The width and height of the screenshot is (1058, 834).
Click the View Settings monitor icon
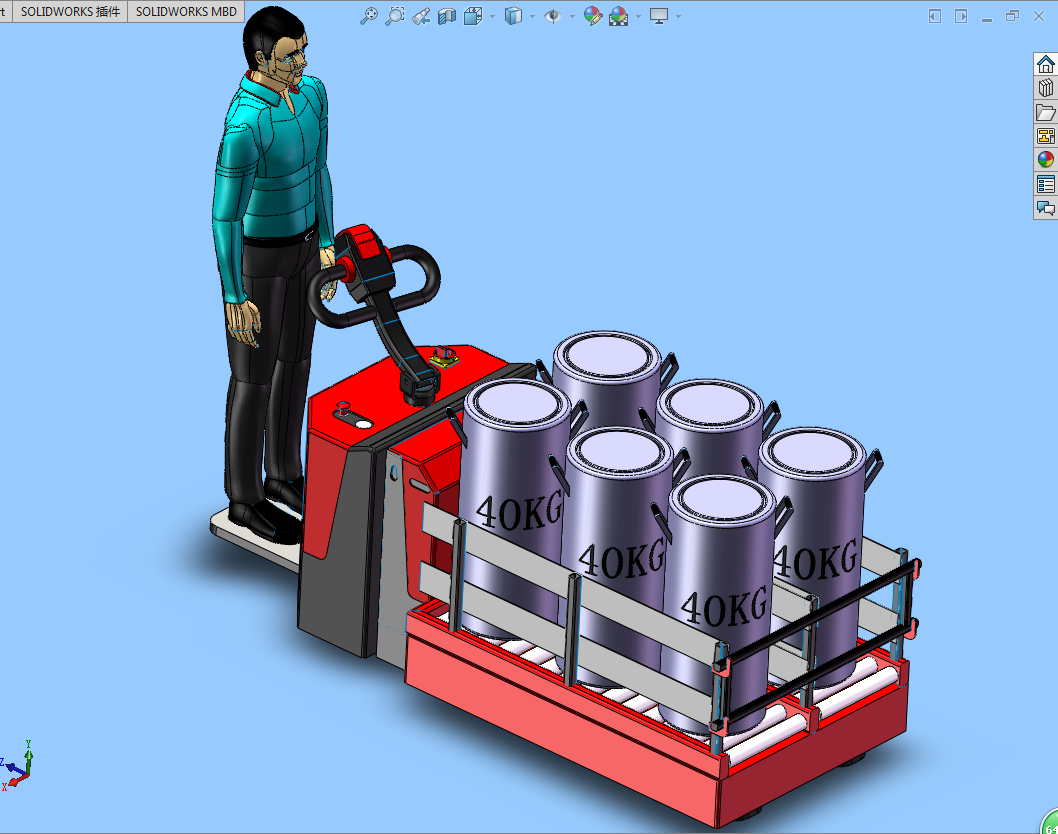pyautogui.click(x=659, y=16)
